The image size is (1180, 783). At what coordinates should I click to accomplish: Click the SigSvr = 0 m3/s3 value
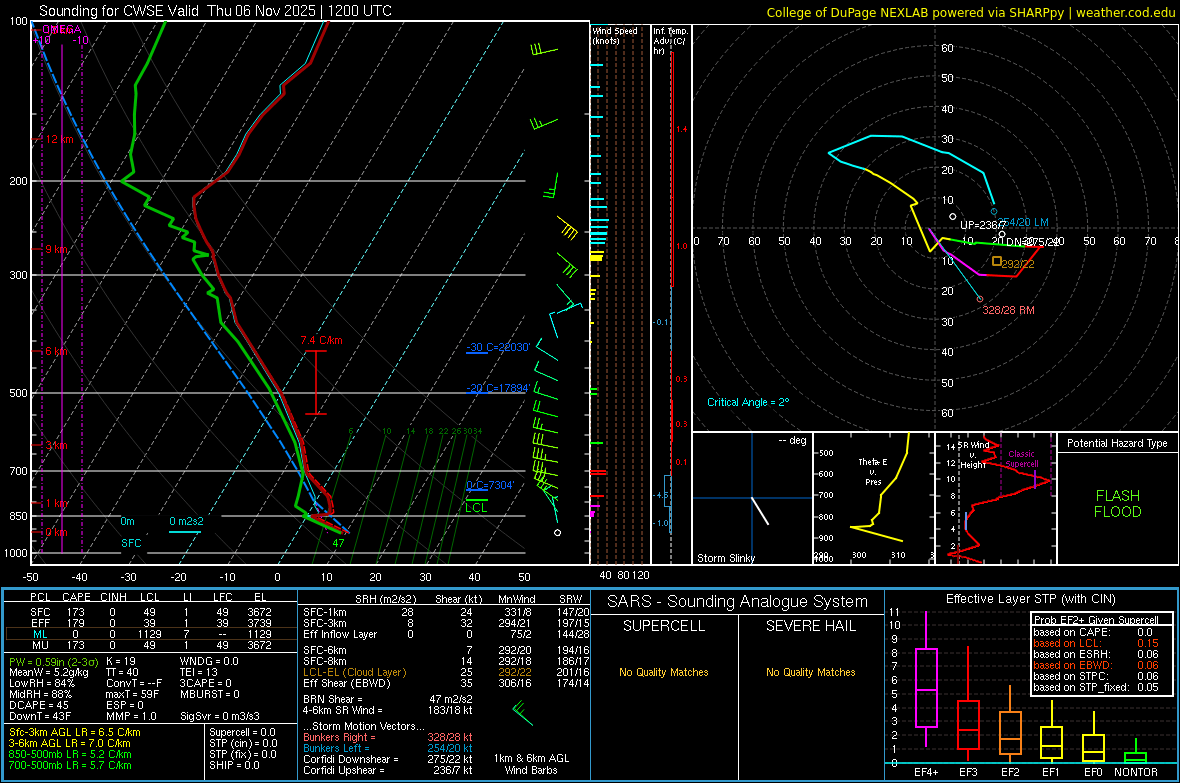220,716
